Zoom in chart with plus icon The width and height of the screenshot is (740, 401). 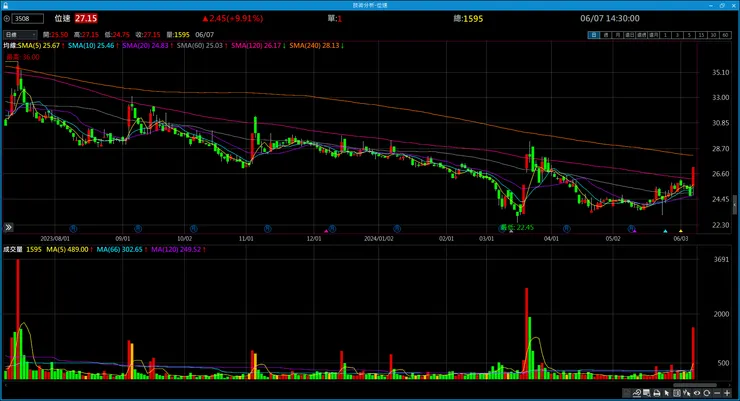tap(727, 393)
